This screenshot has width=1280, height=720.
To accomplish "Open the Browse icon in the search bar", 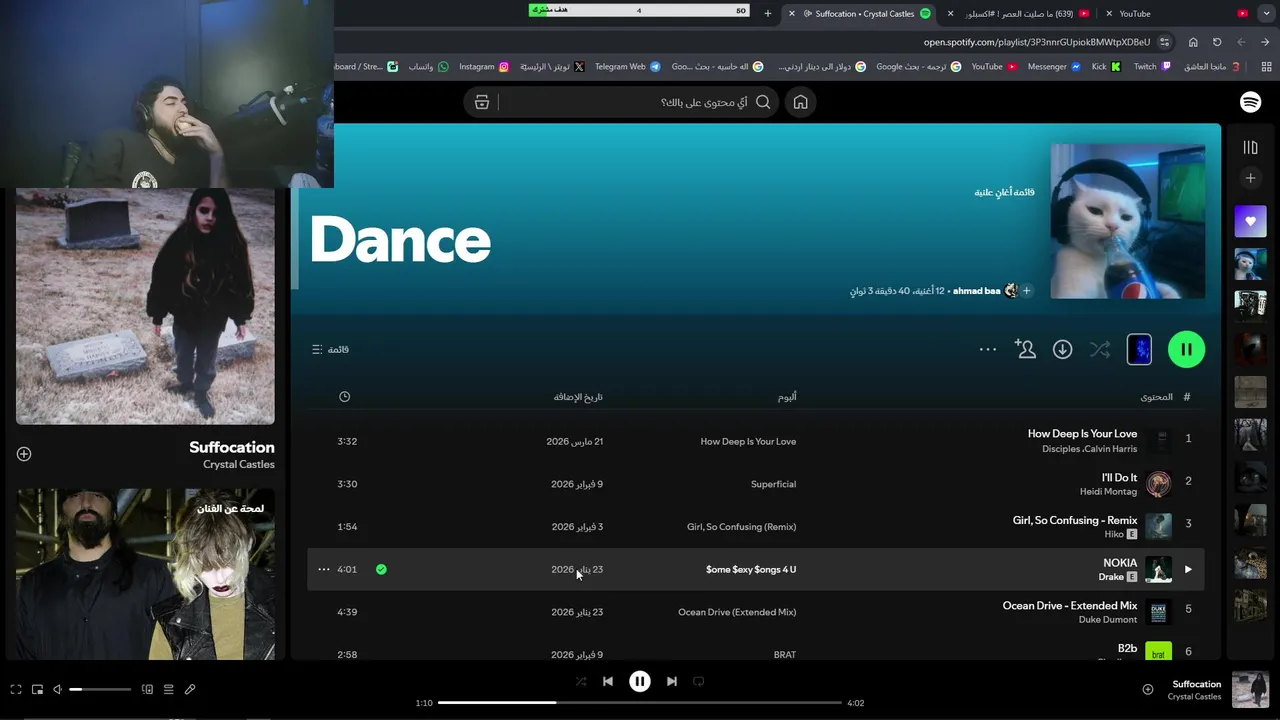I will (482, 102).
